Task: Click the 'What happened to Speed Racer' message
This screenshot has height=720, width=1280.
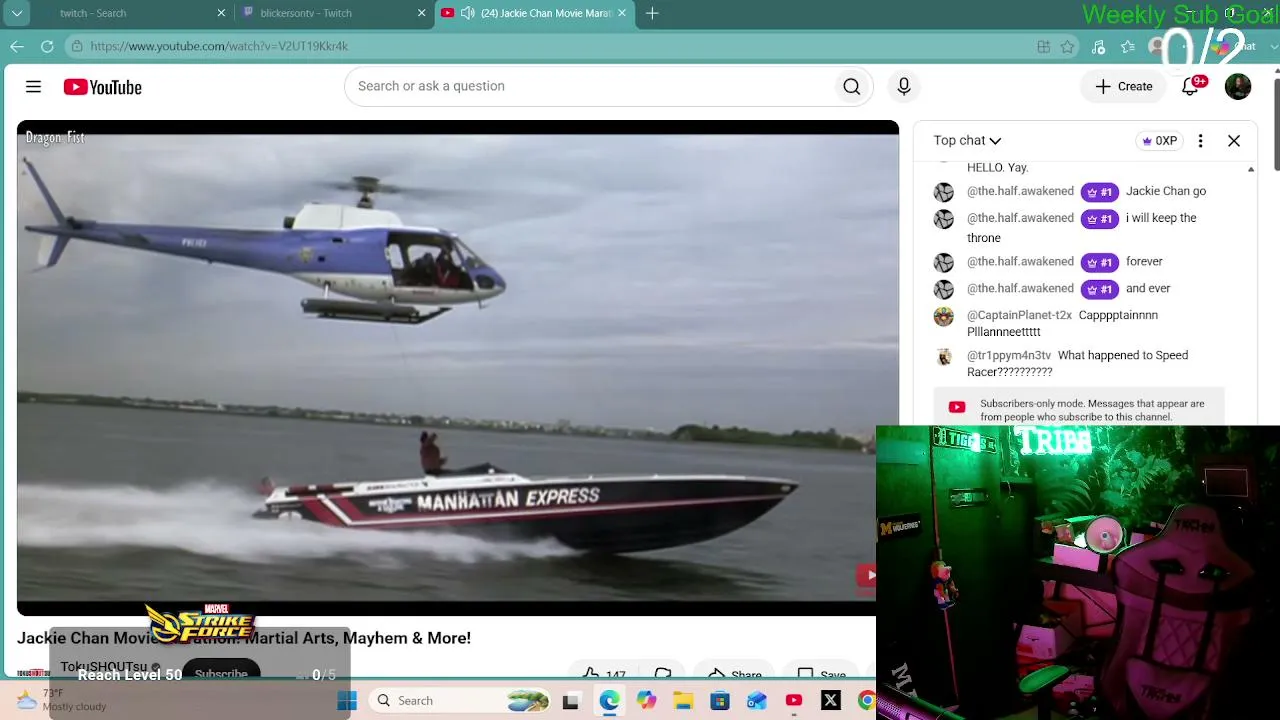Action: click(1077, 364)
